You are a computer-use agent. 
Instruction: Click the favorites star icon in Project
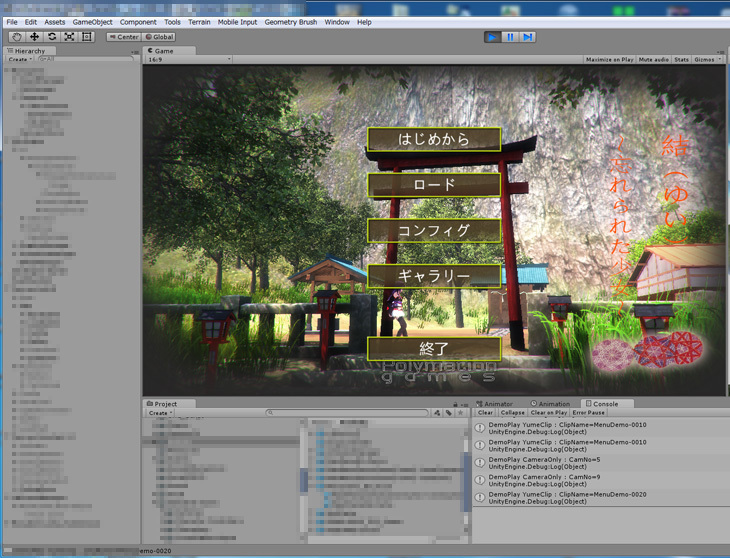(461, 413)
